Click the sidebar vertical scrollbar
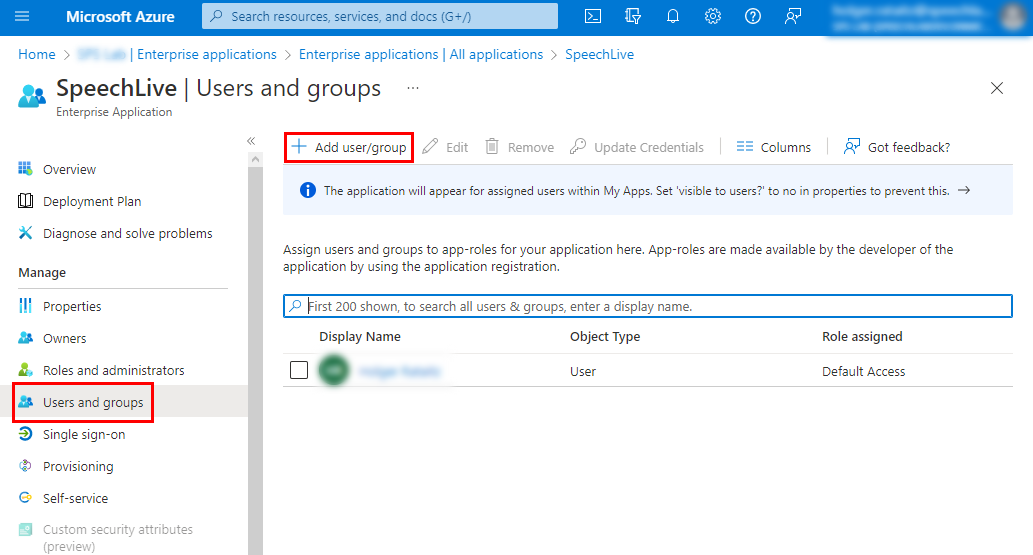This screenshot has width=1033, height=555. tap(256, 361)
